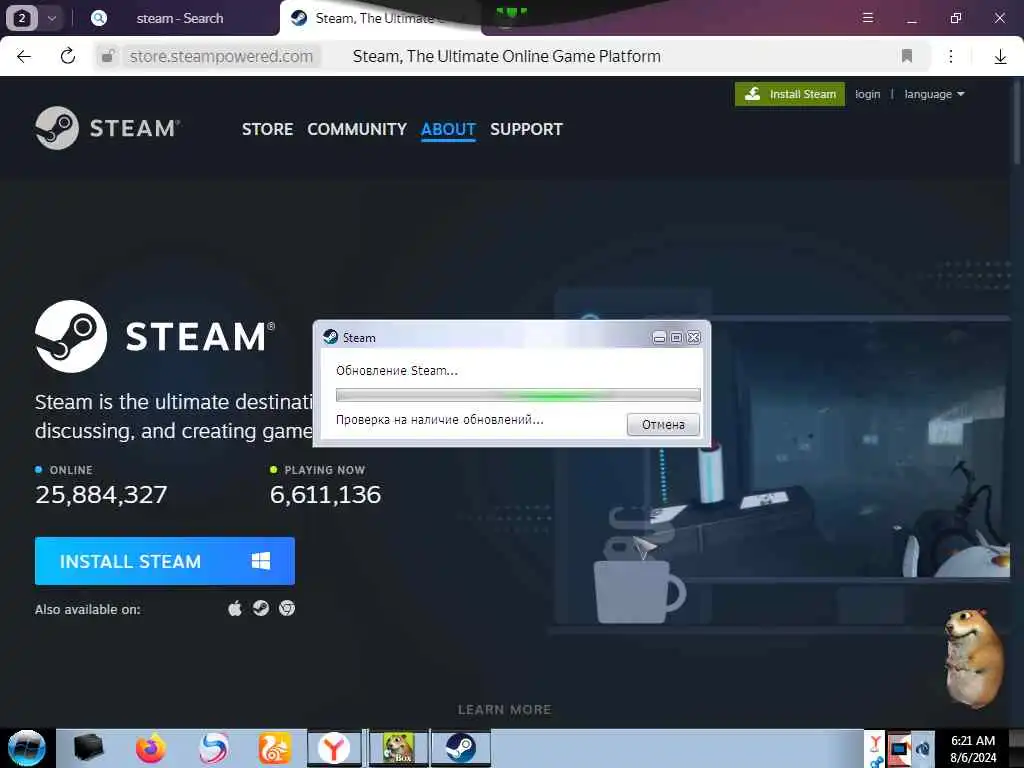The image size is (1024, 768).
Task: Open the STORE menu
Action: click(x=267, y=129)
